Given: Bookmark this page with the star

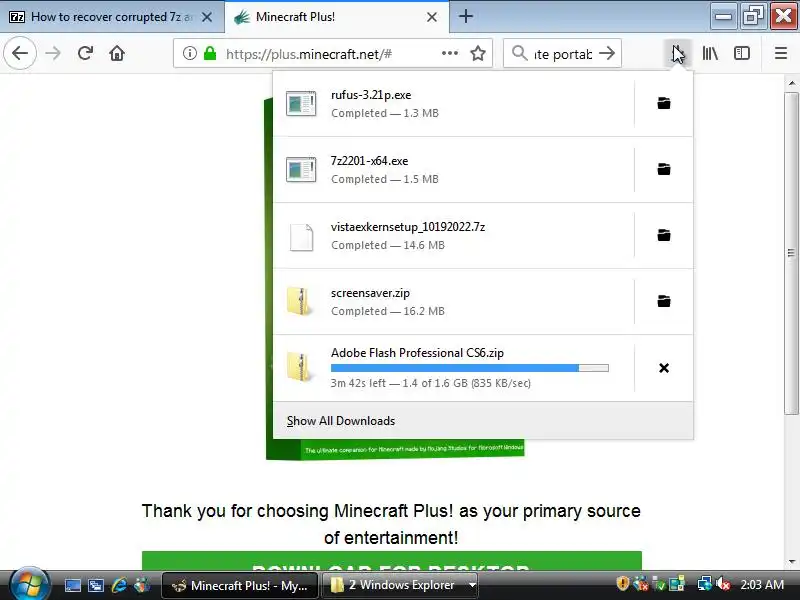Looking at the screenshot, I should pyautogui.click(x=478, y=53).
